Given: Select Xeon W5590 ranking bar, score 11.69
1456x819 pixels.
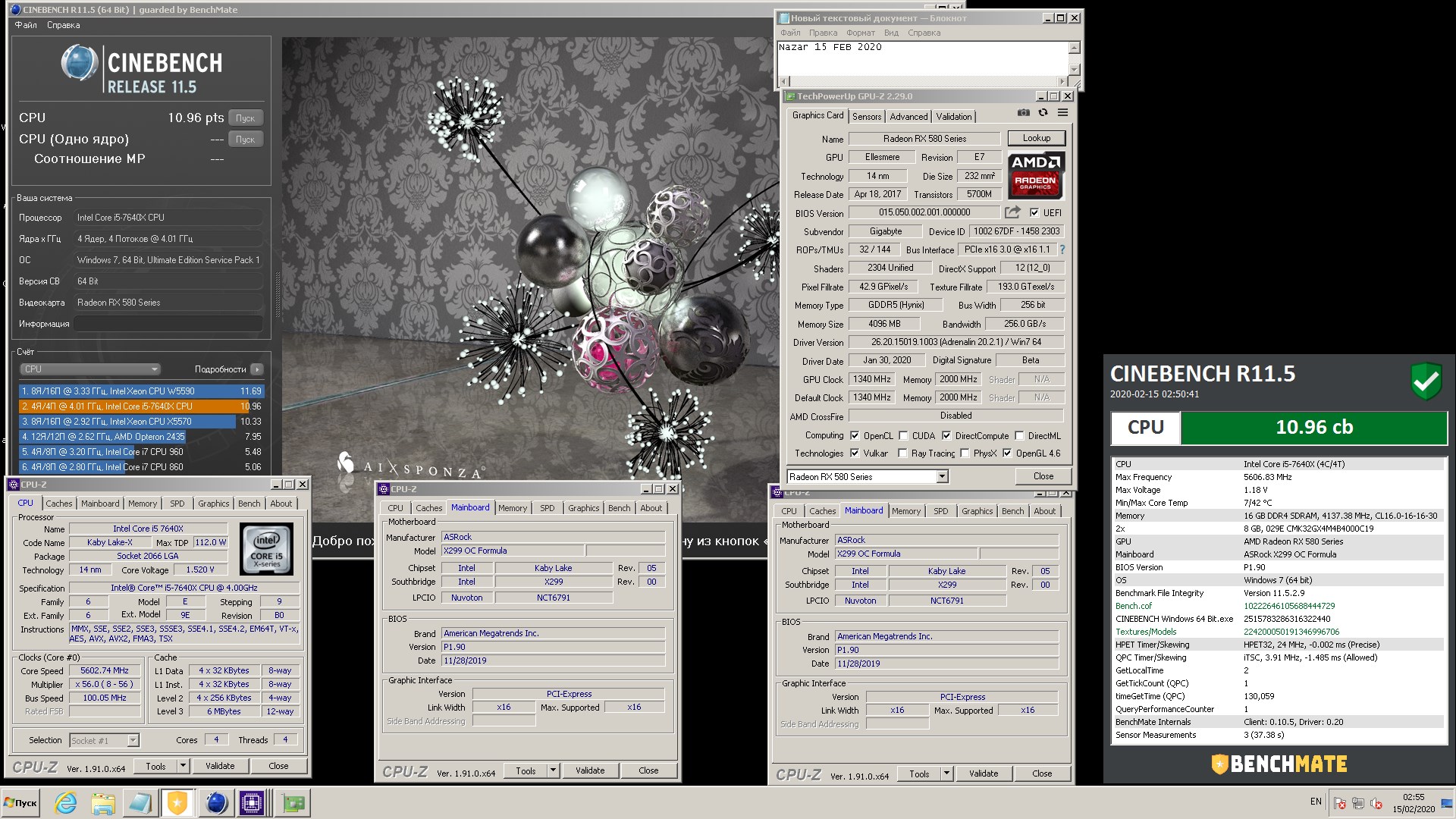Looking at the screenshot, I should point(141,391).
